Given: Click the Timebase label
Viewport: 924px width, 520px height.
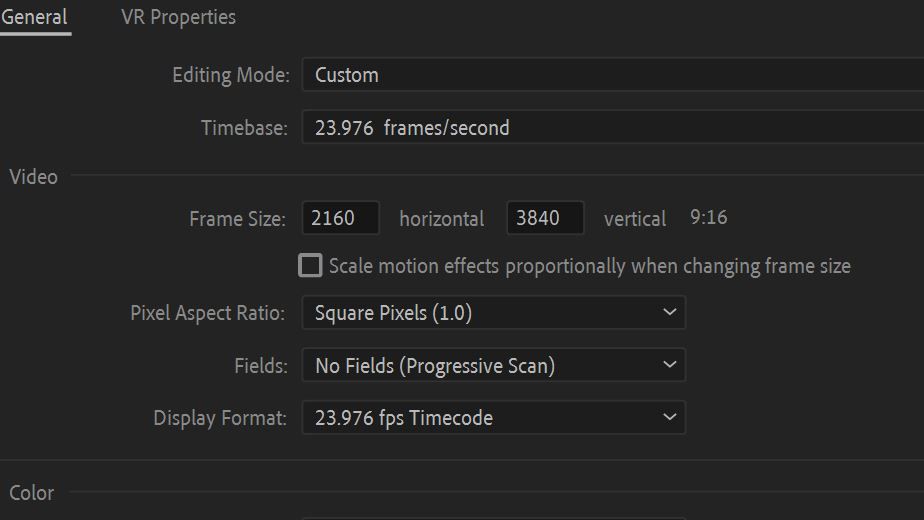Looking at the screenshot, I should [x=244, y=128].
